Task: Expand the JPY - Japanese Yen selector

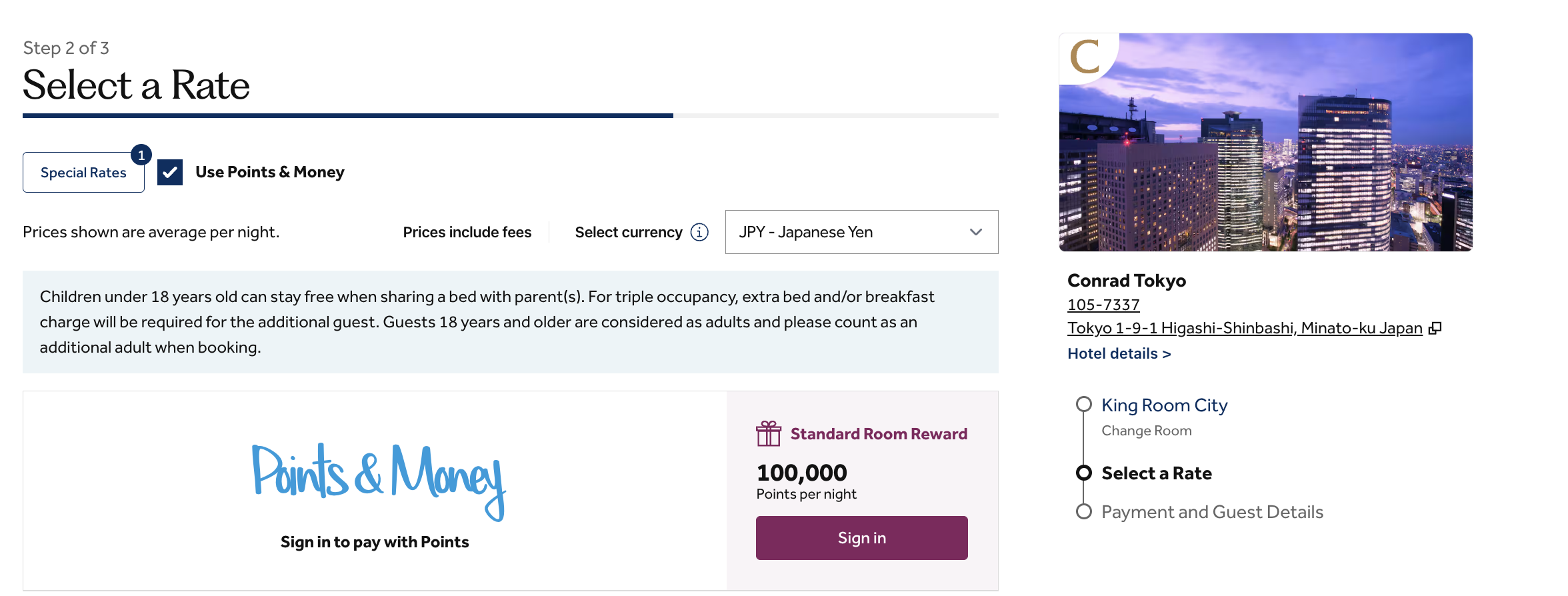Action: [861, 232]
